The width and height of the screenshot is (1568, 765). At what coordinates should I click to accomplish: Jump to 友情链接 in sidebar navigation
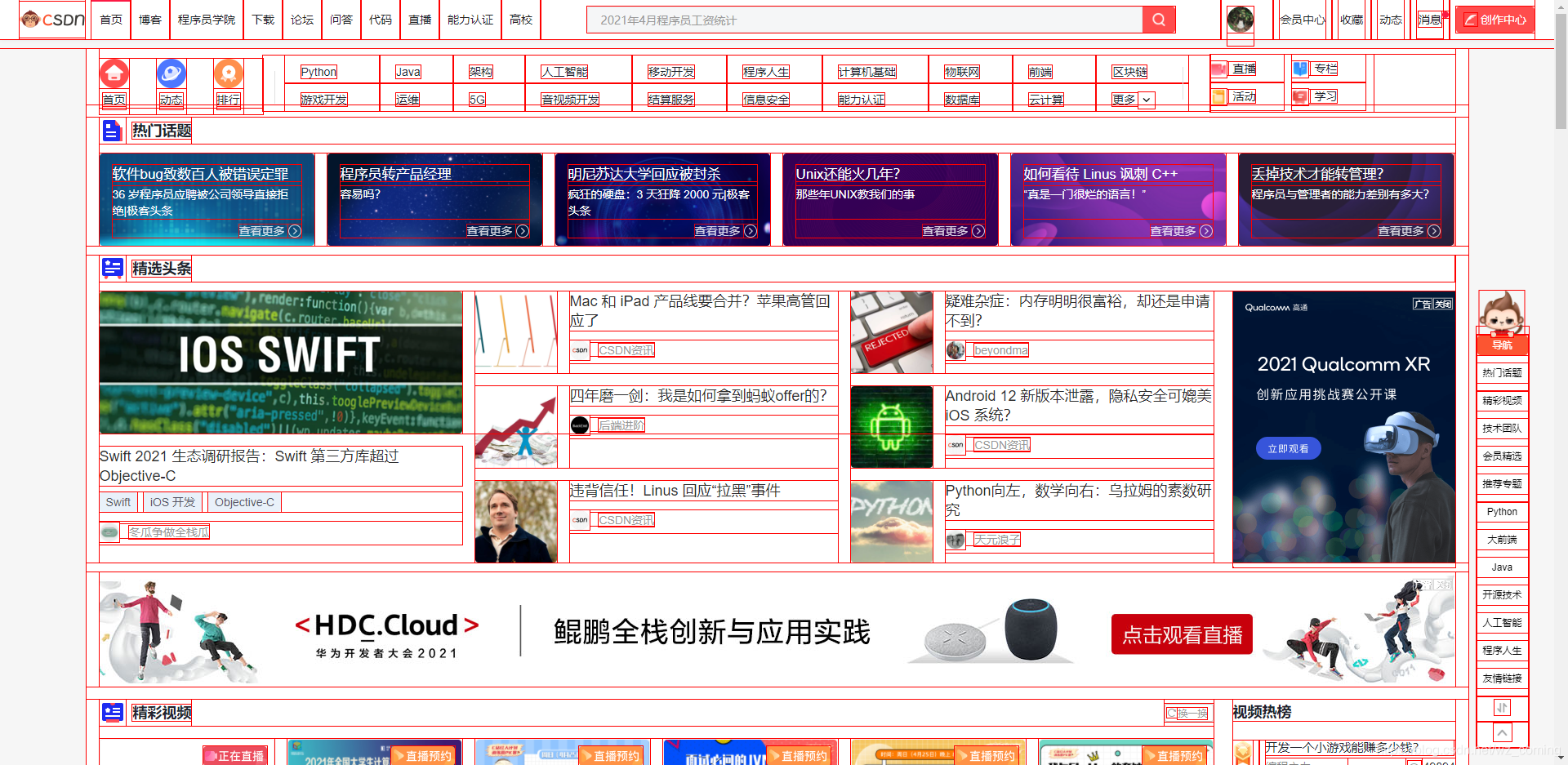pyautogui.click(x=1502, y=678)
